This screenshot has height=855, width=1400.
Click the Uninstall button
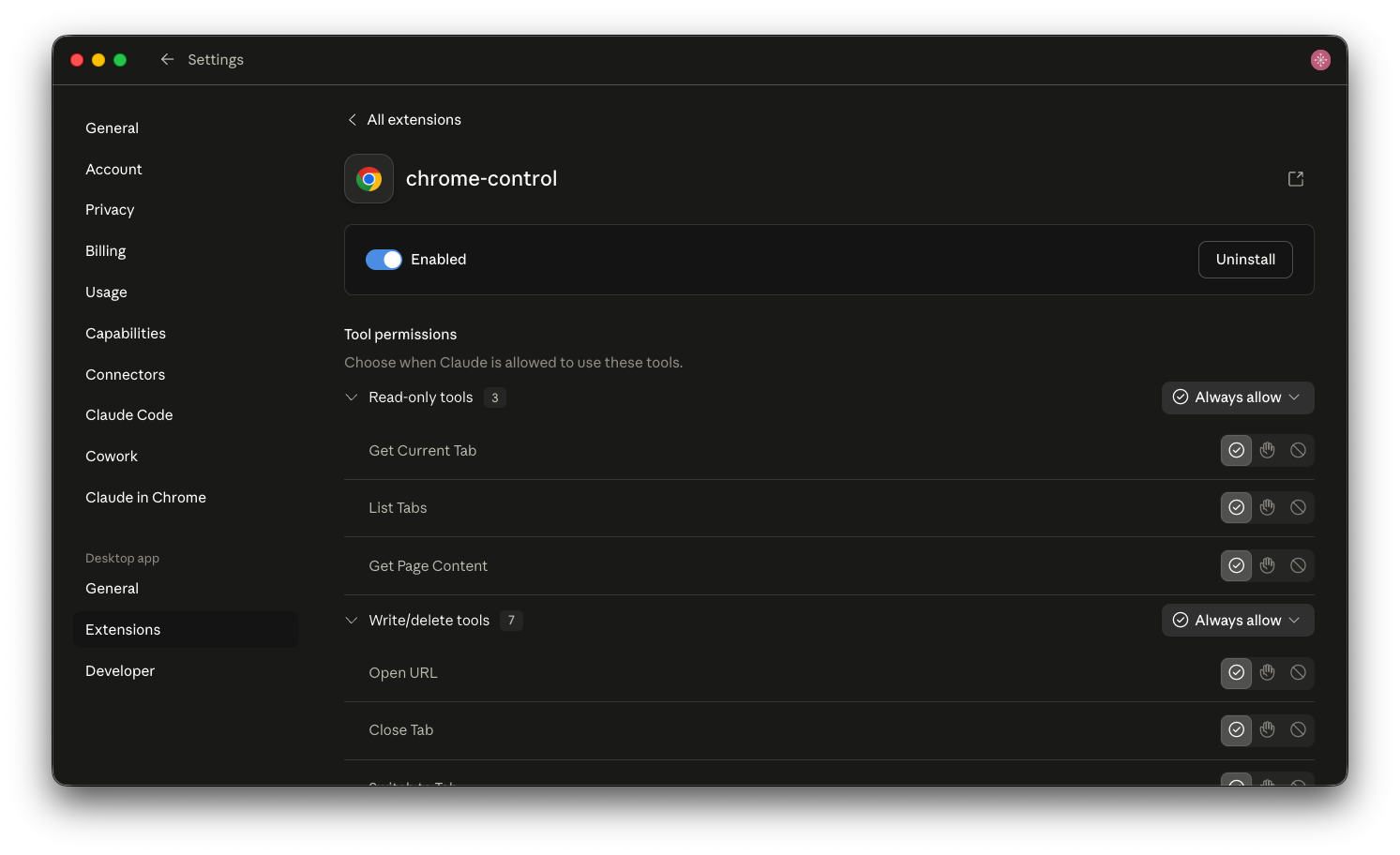(x=1245, y=260)
